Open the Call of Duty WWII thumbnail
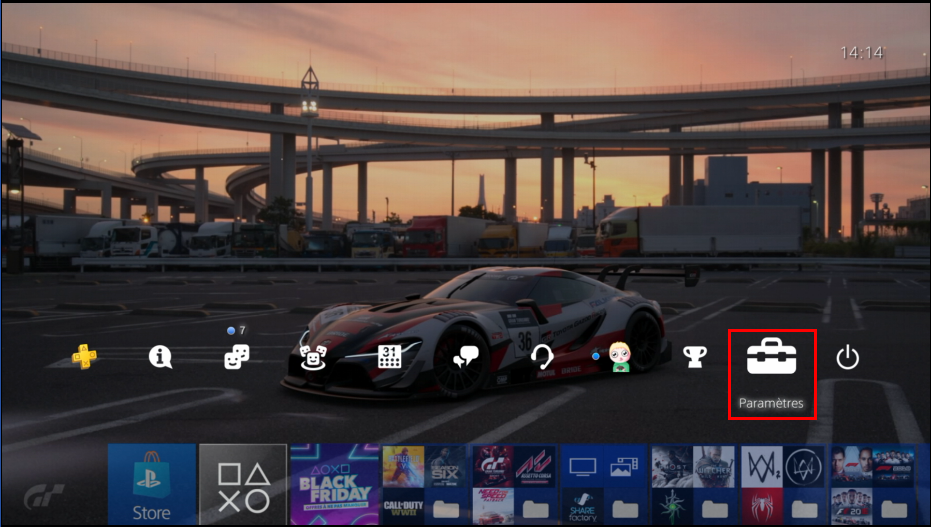The height and width of the screenshot is (527, 931). coord(403,506)
